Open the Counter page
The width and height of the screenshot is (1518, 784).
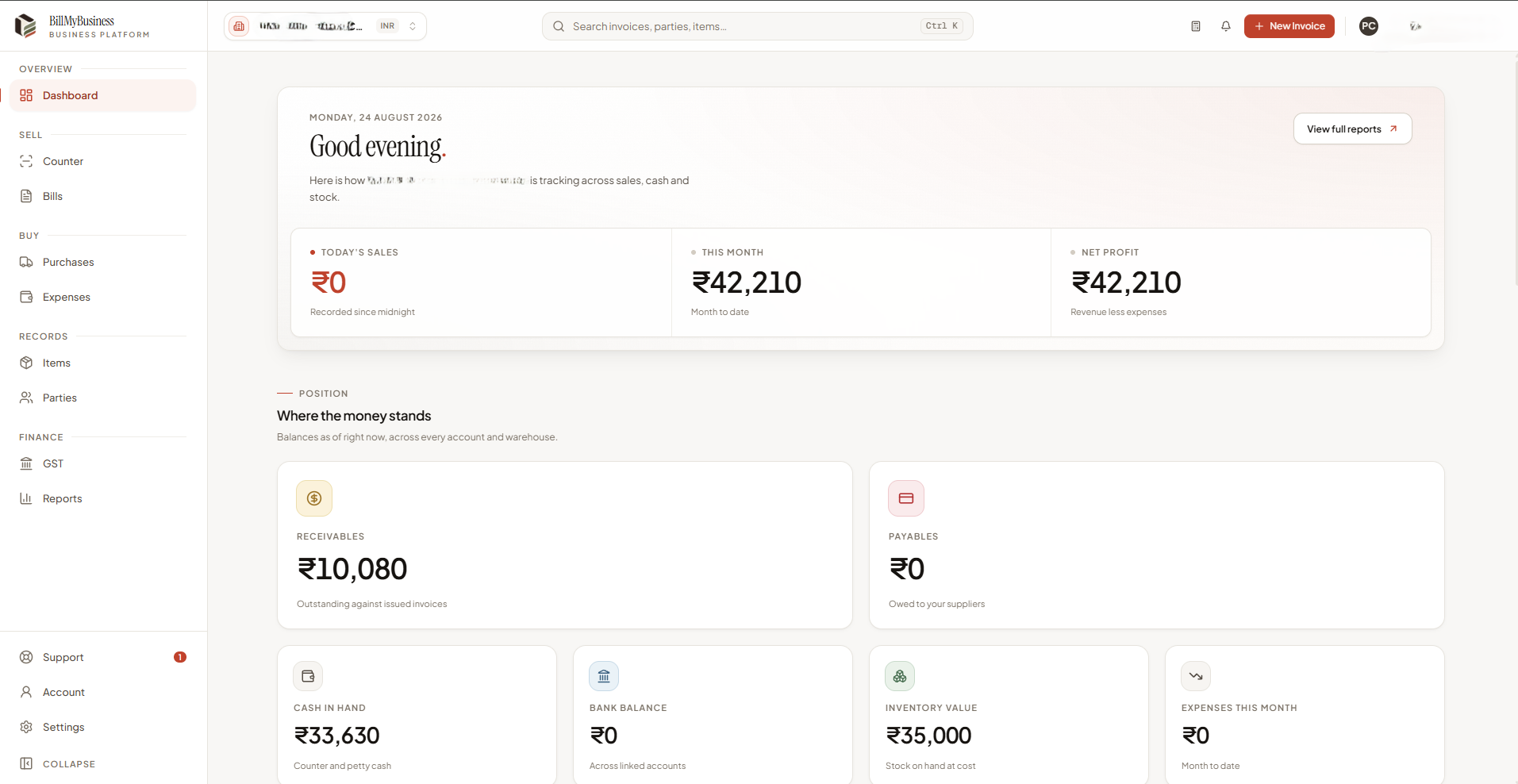pos(103,161)
